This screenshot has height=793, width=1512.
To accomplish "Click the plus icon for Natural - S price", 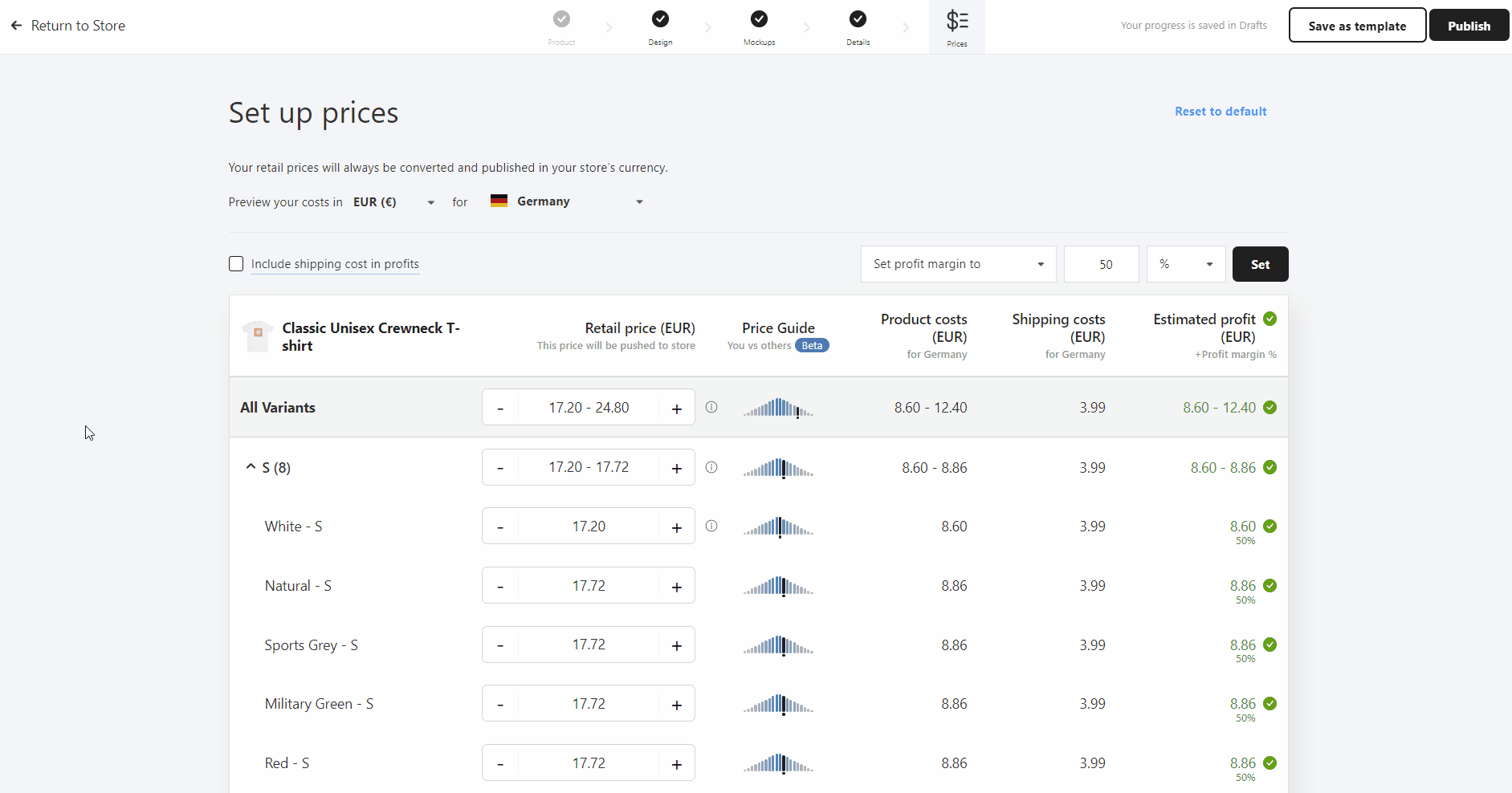I will (677, 587).
